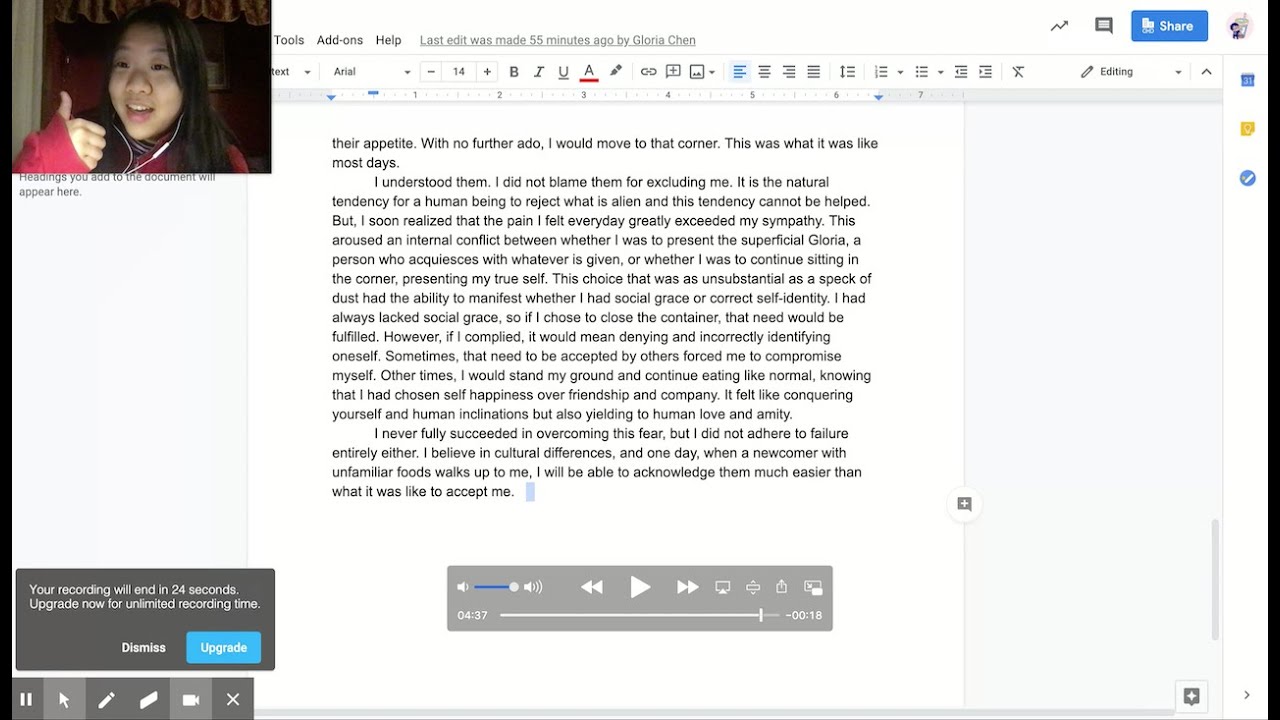Open the Editing mode dropdown

click(1131, 72)
